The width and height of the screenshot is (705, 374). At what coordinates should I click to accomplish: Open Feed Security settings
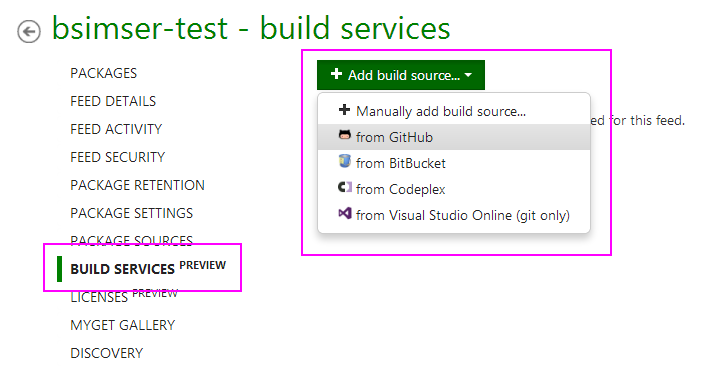(117, 157)
